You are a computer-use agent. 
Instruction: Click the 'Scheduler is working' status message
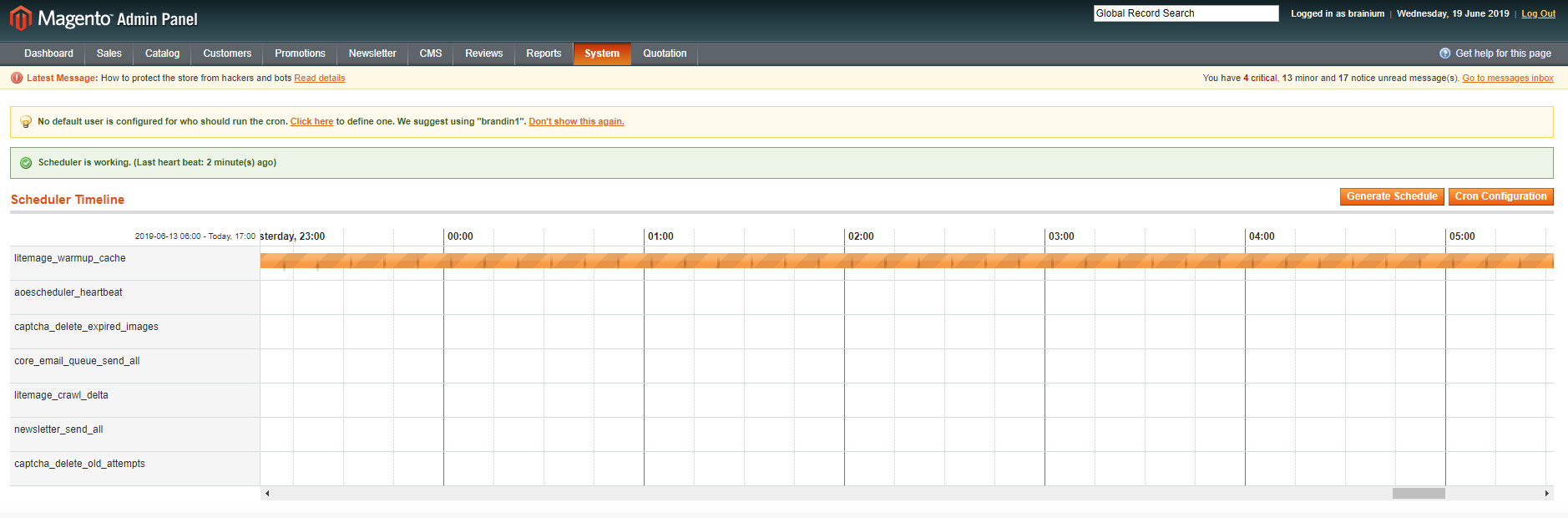click(157, 162)
